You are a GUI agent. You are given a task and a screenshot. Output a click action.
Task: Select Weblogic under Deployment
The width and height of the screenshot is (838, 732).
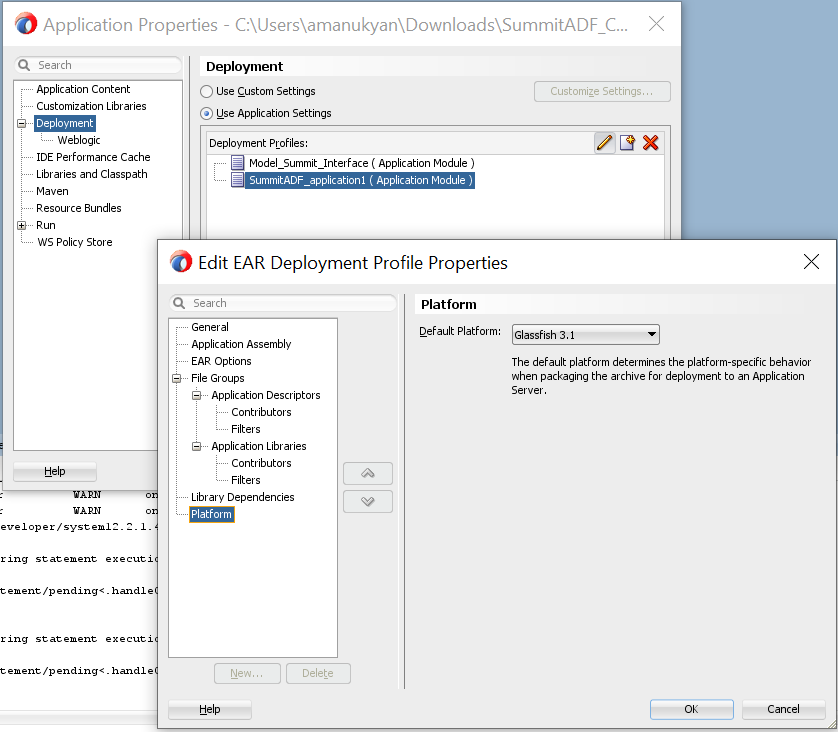click(x=79, y=140)
